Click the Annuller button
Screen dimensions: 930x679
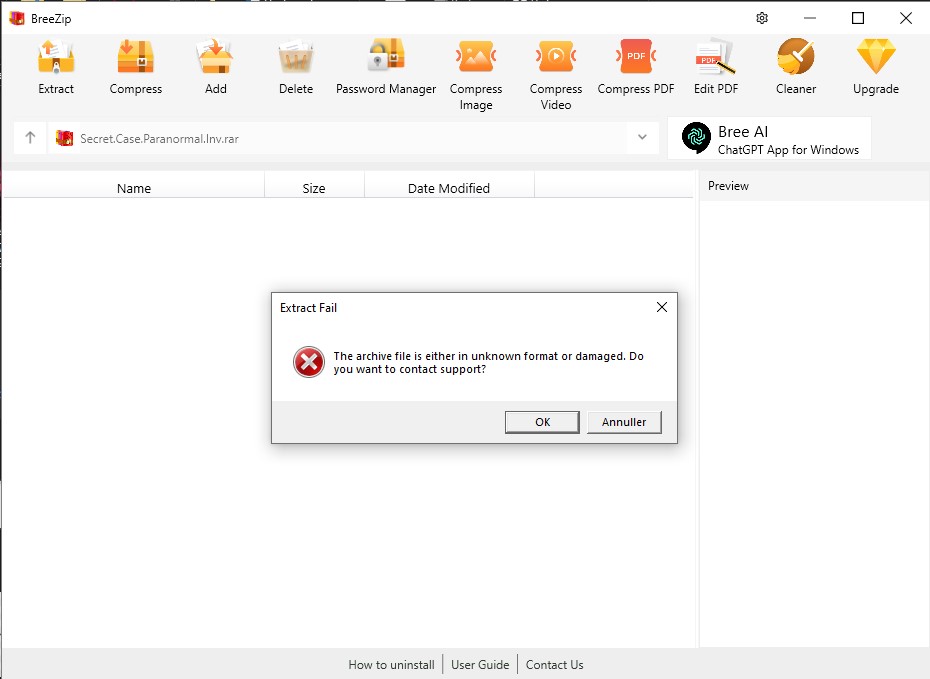pos(624,422)
